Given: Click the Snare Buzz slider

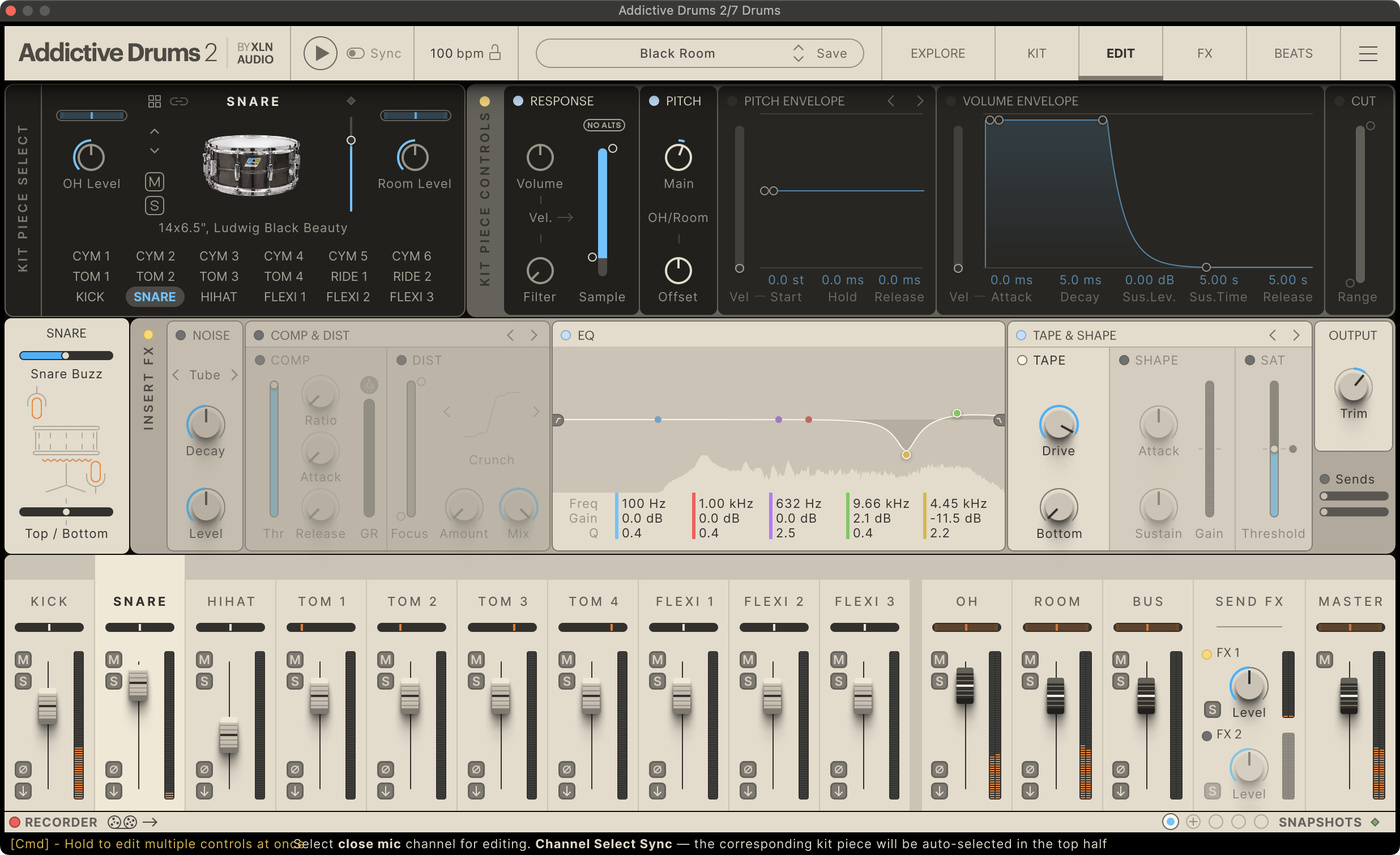Looking at the screenshot, I should click(x=66, y=355).
